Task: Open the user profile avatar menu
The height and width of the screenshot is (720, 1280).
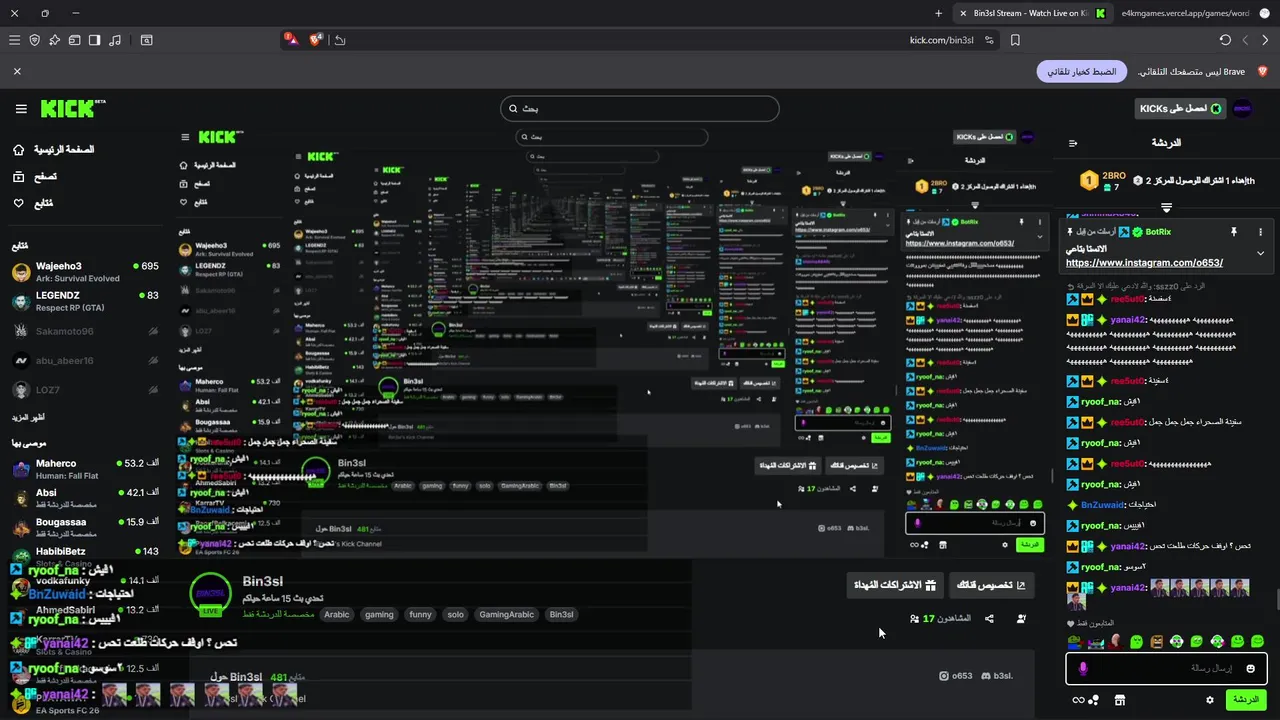Action: click(1242, 108)
